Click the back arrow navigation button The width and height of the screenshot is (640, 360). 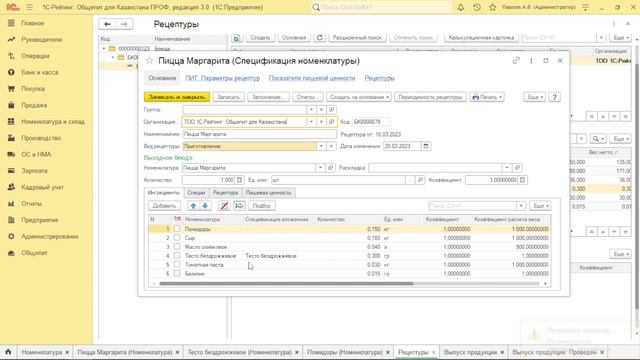click(107, 24)
